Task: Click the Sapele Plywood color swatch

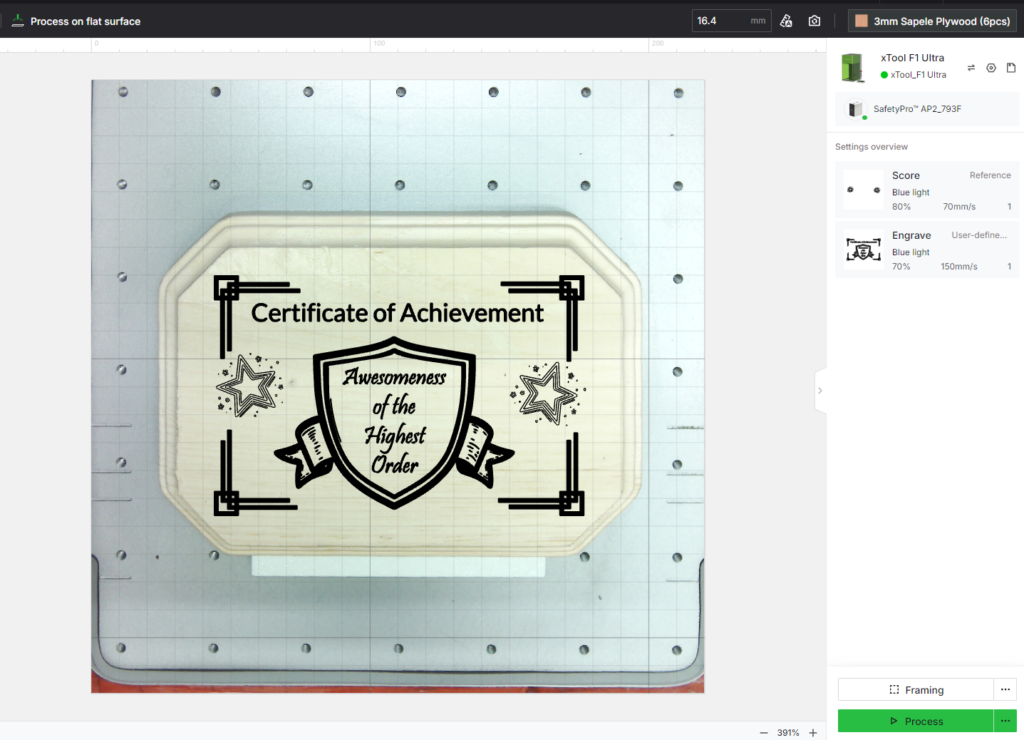Action: (861, 21)
